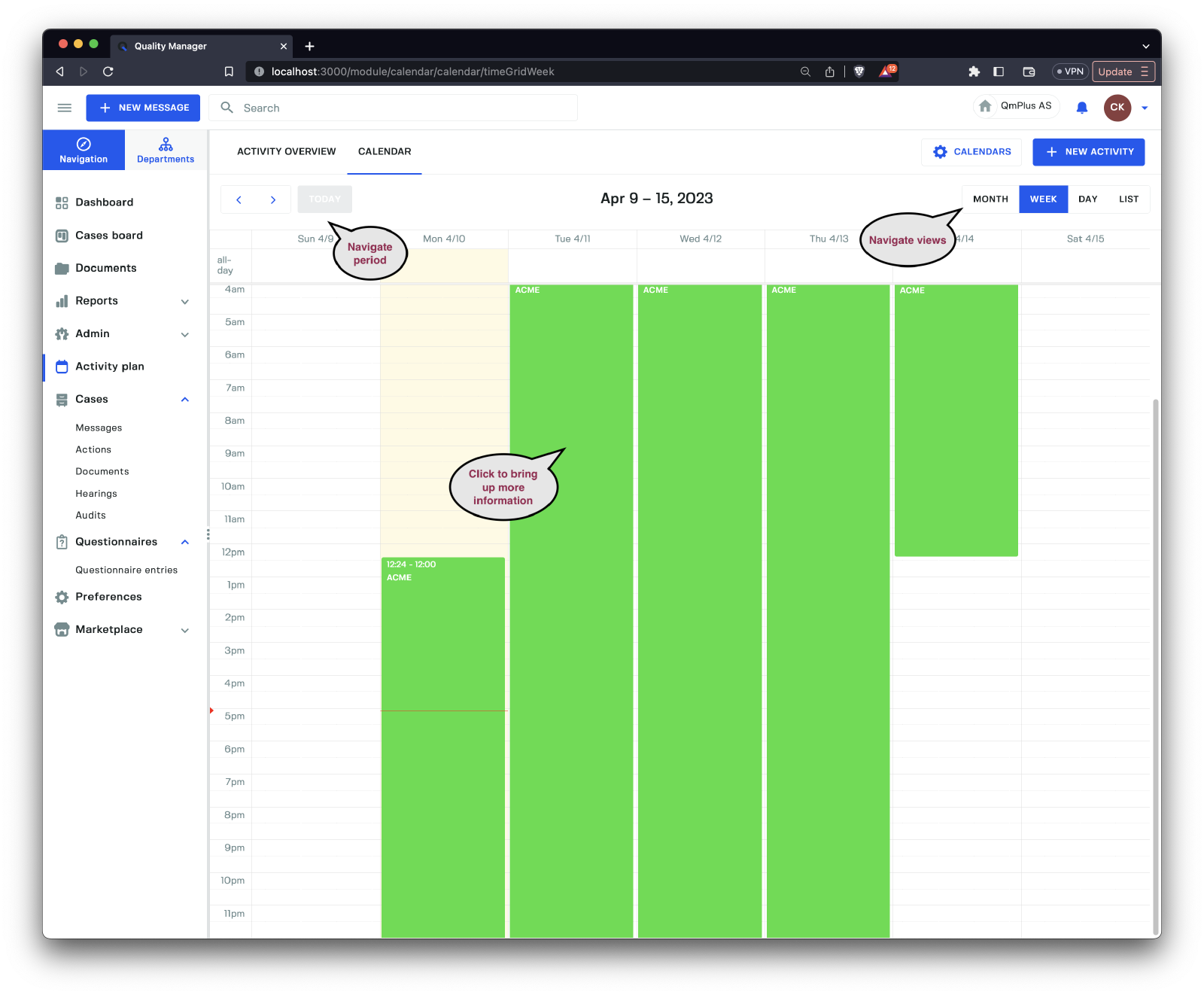Switch calendar to Day view
1204x995 pixels.
tap(1087, 199)
